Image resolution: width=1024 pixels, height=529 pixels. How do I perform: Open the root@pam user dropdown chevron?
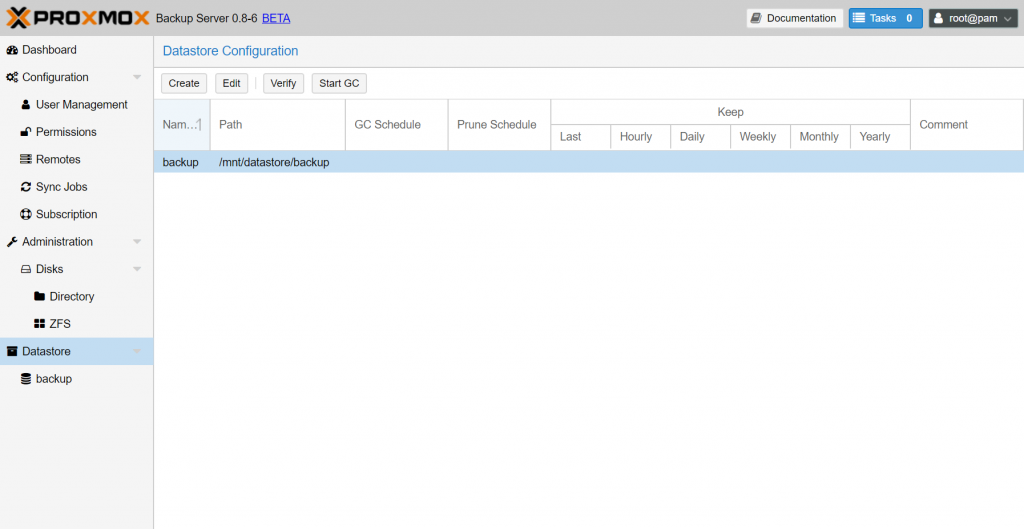(1008, 19)
